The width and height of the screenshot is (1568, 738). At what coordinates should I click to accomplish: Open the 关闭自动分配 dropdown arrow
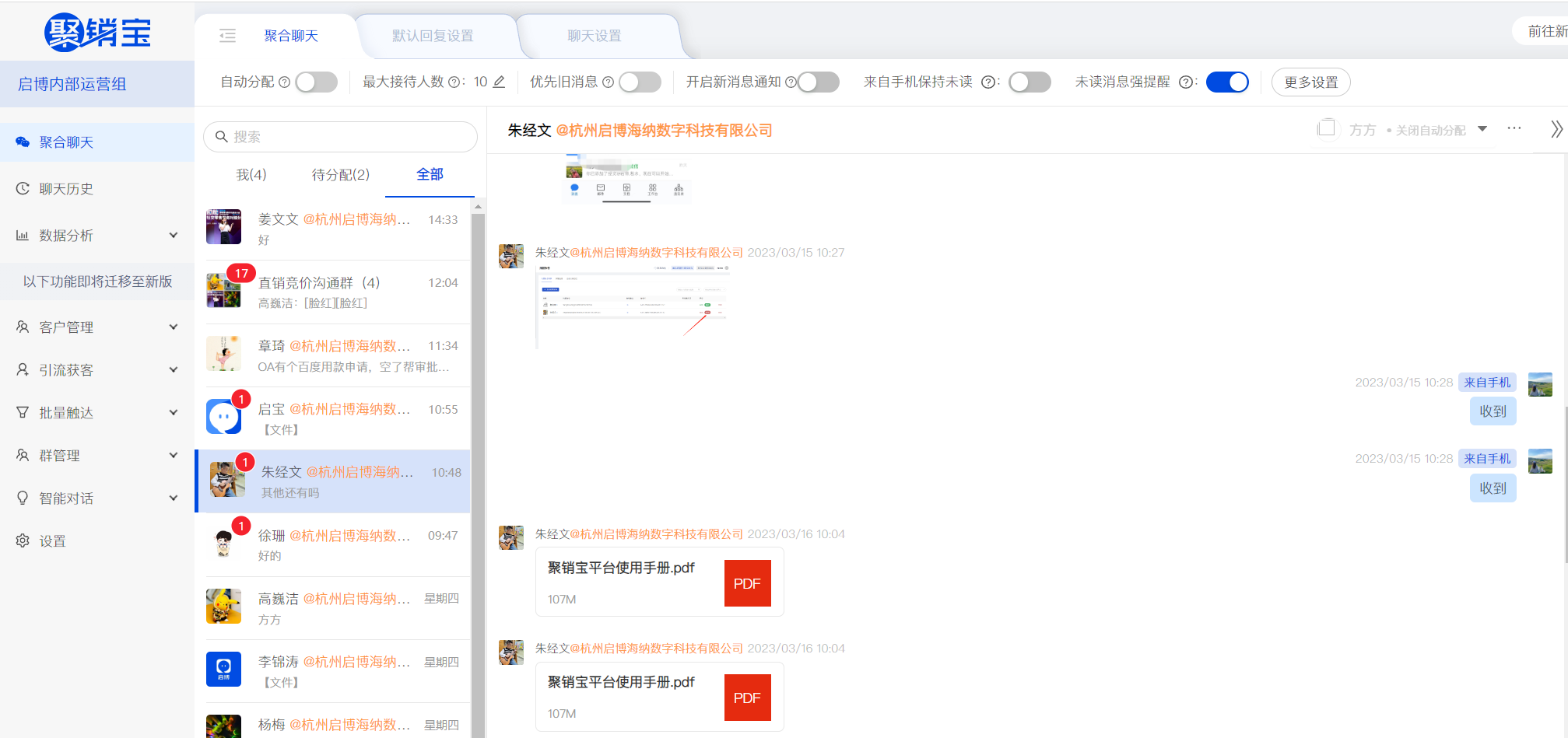tap(1482, 129)
